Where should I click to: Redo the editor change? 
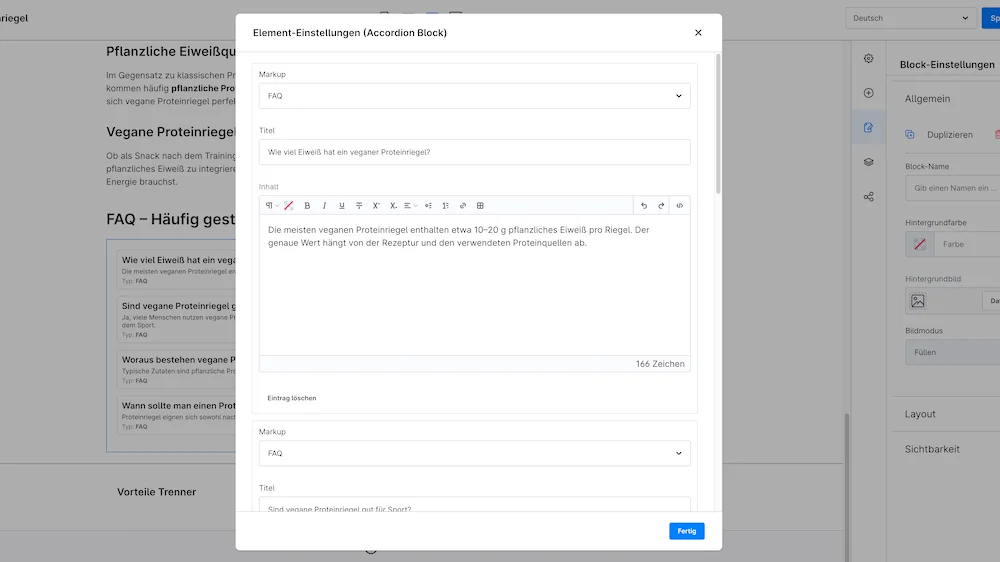[x=661, y=205]
